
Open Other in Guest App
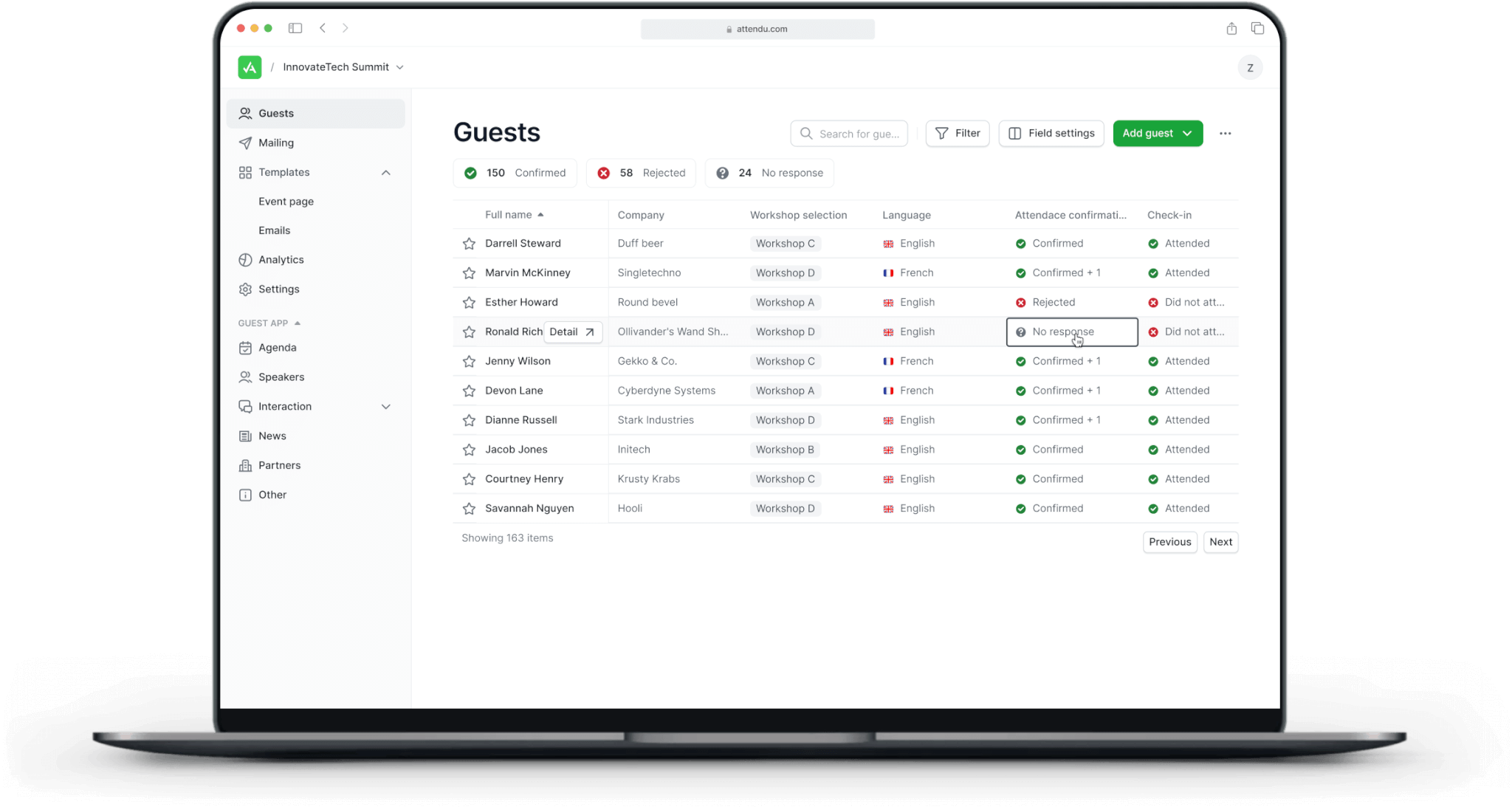tap(316, 495)
